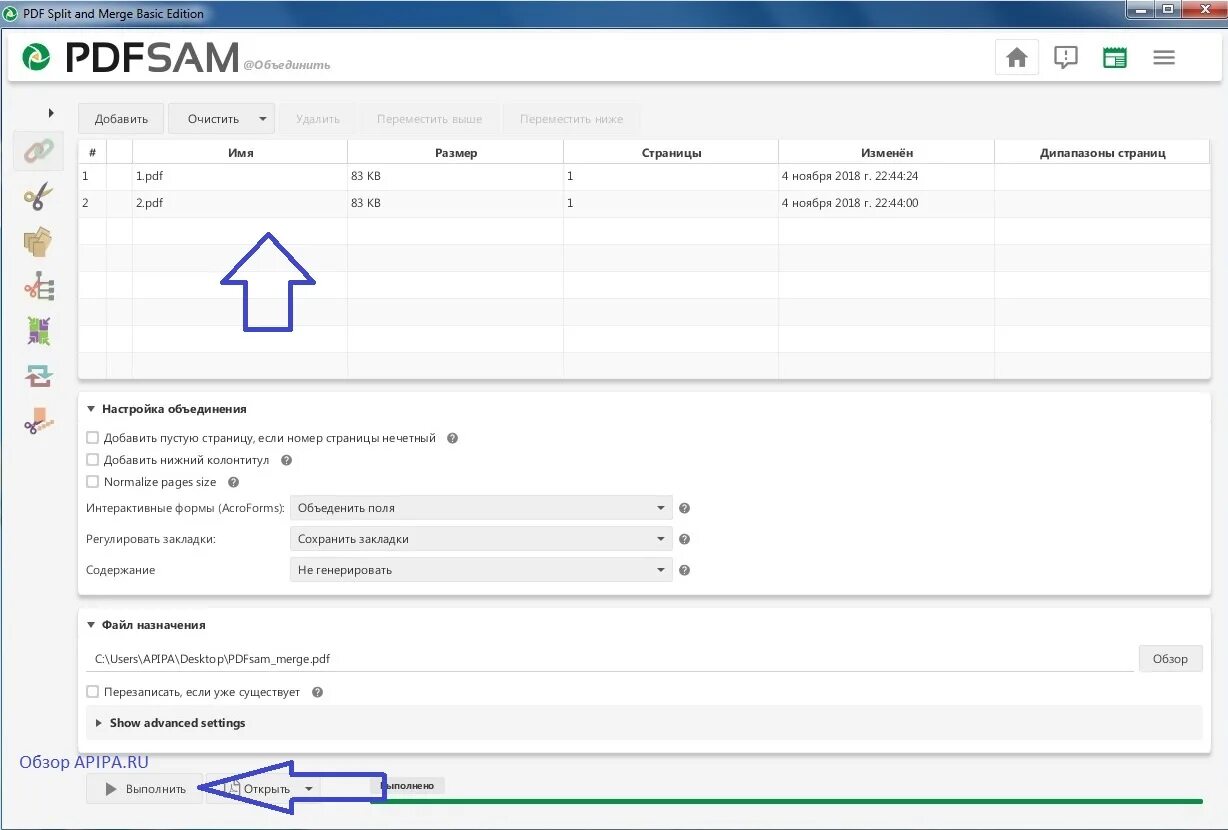Click the PDFsam logo icon in the header
The height and width of the screenshot is (830, 1228).
37,57
